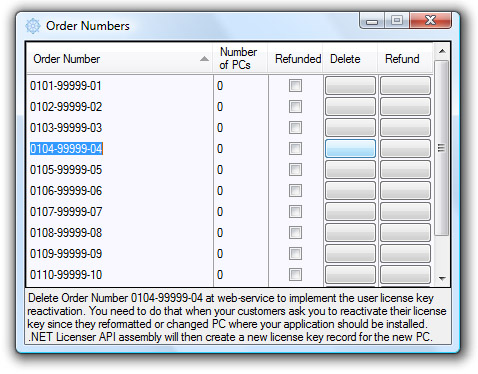This screenshot has height=374, width=478.
Task: Click Delete button for order 0102-99999-02
Action: coord(350,107)
